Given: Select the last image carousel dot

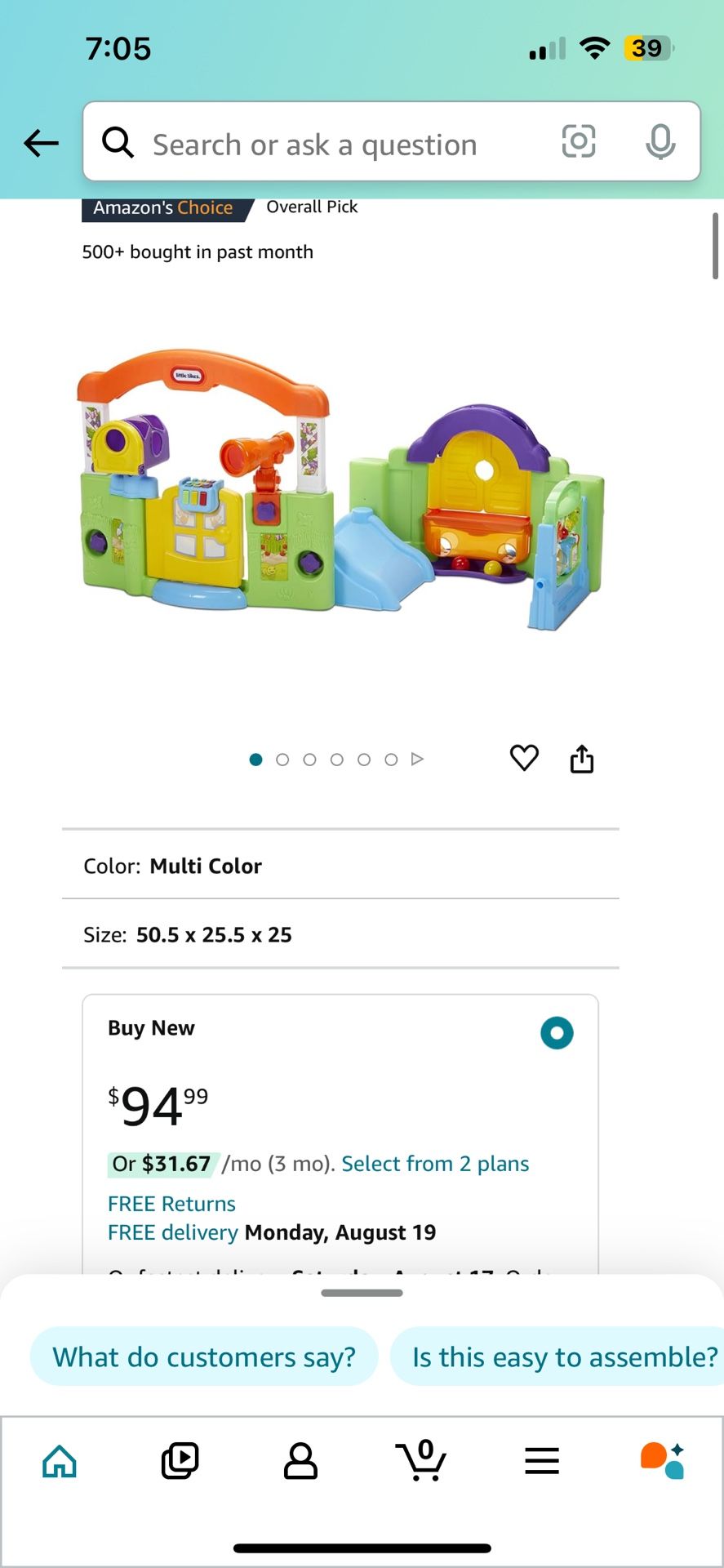Looking at the screenshot, I should [391, 759].
